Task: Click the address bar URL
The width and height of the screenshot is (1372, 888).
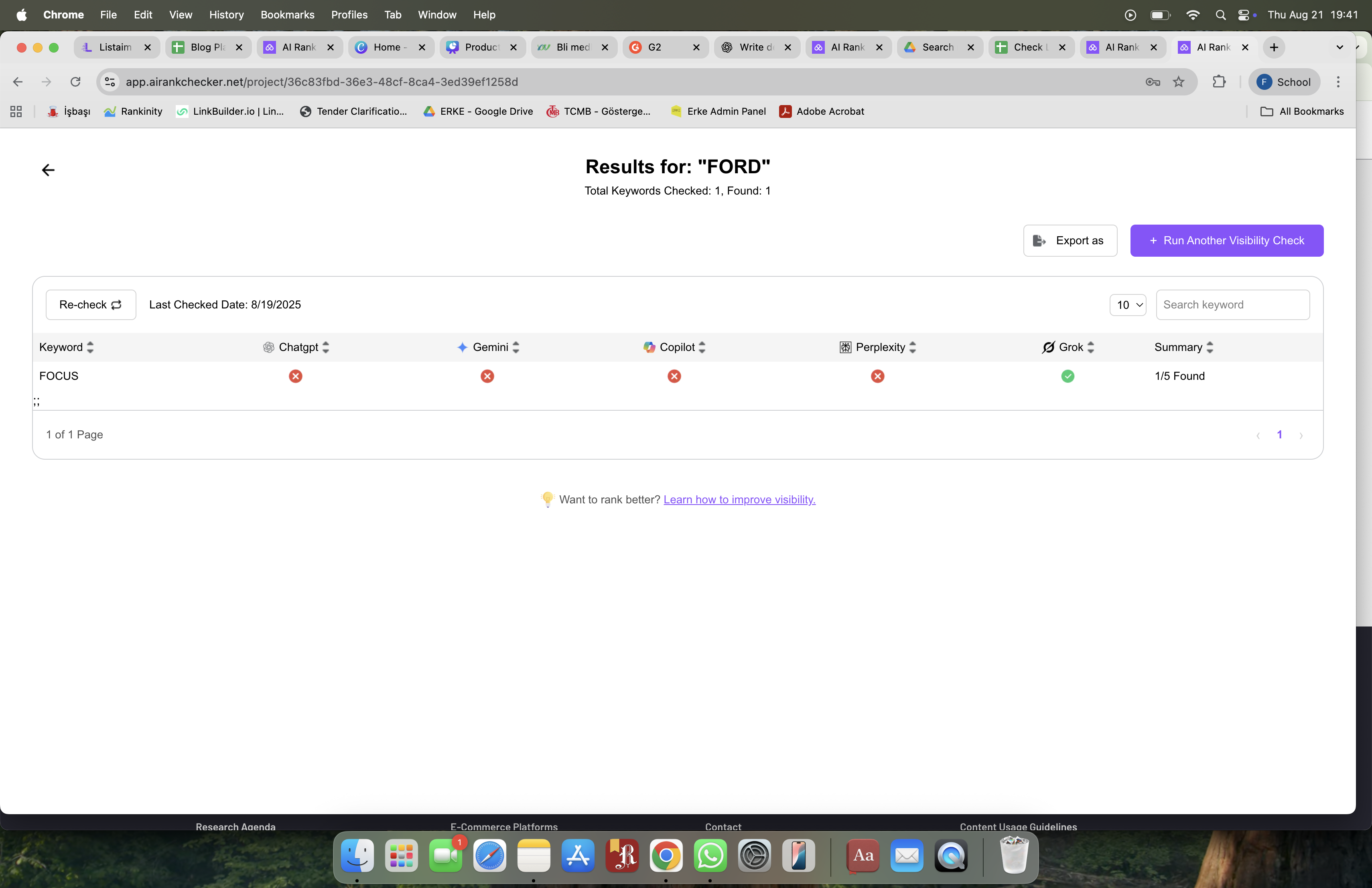Action: tap(322, 82)
